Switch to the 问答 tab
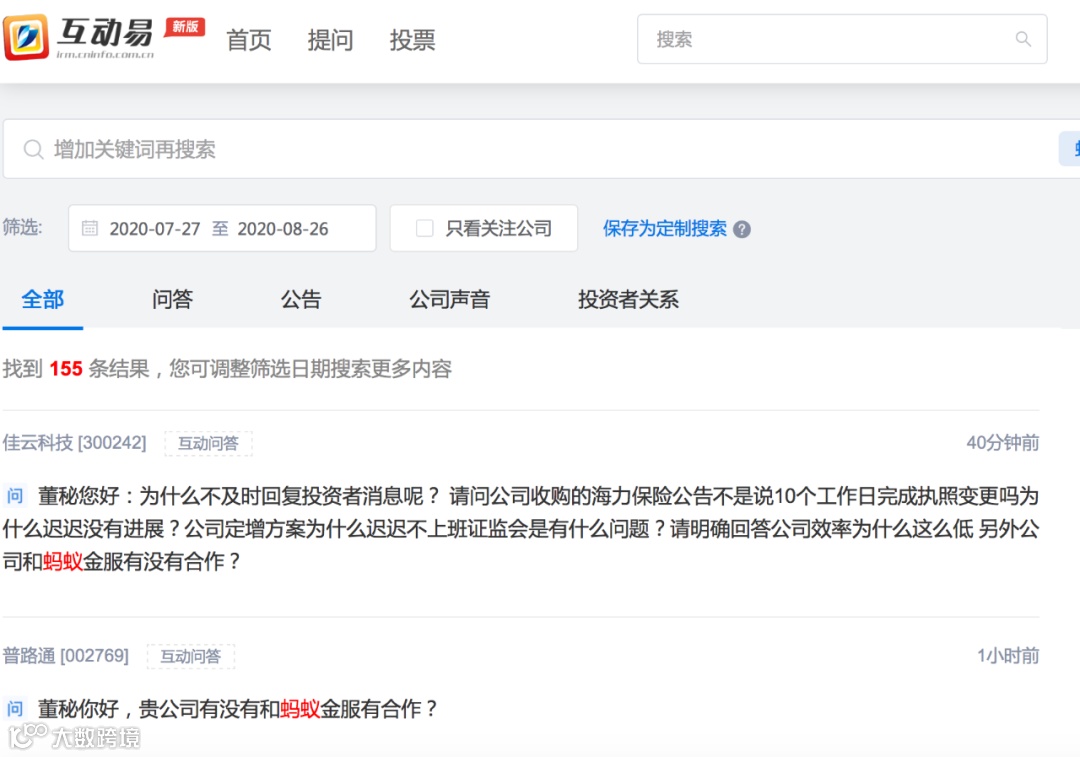This screenshot has height=757, width=1080. pyautogui.click(x=172, y=300)
